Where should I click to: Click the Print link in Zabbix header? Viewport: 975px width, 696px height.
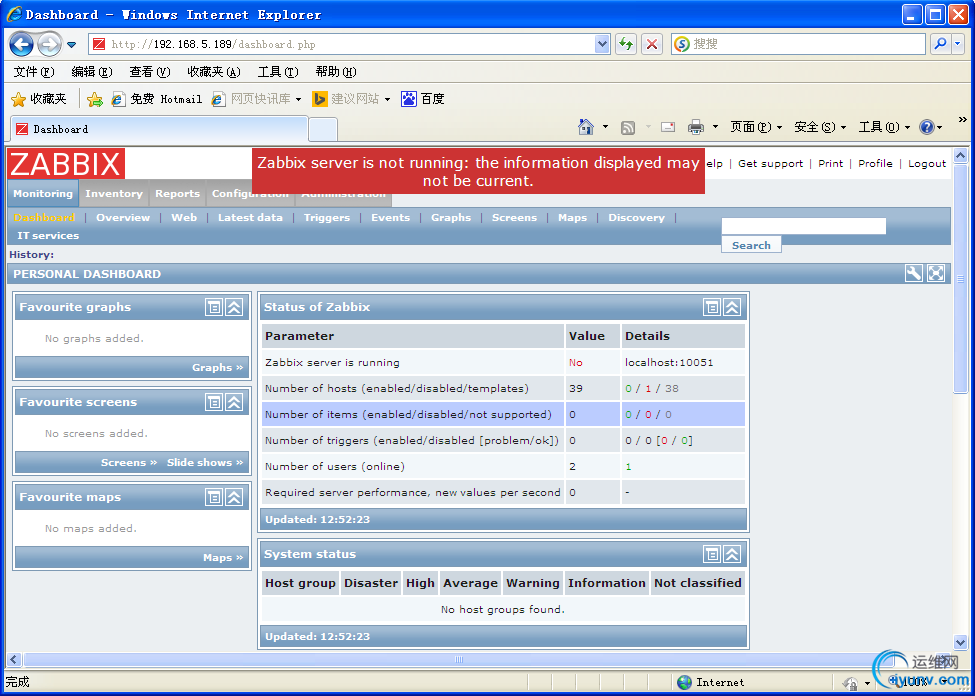coord(830,164)
